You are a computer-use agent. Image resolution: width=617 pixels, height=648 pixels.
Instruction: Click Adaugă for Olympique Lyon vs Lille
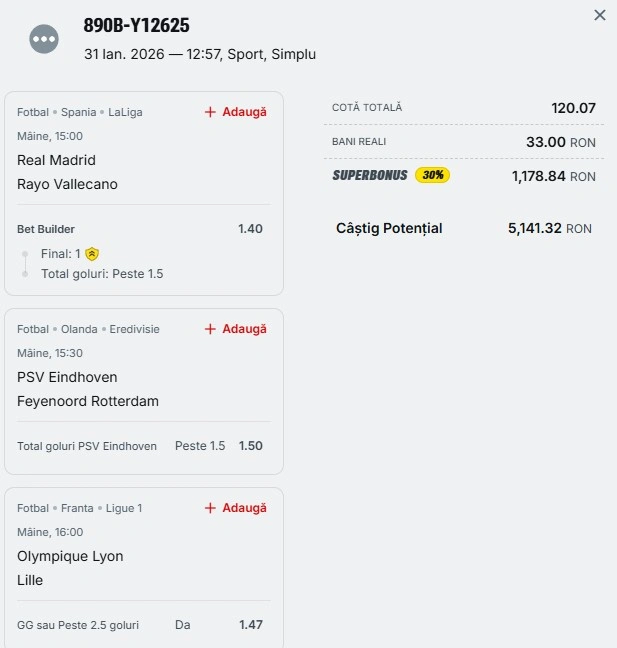click(x=236, y=508)
